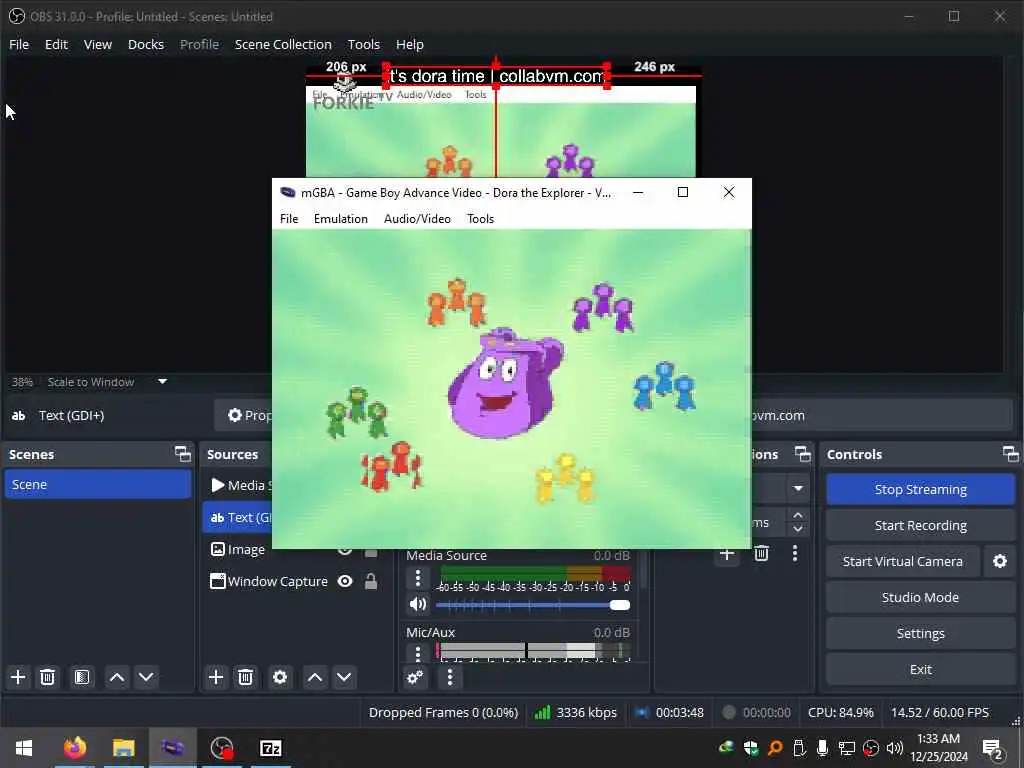
Task: Open OBS Edit menu
Action: [x=56, y=44]
